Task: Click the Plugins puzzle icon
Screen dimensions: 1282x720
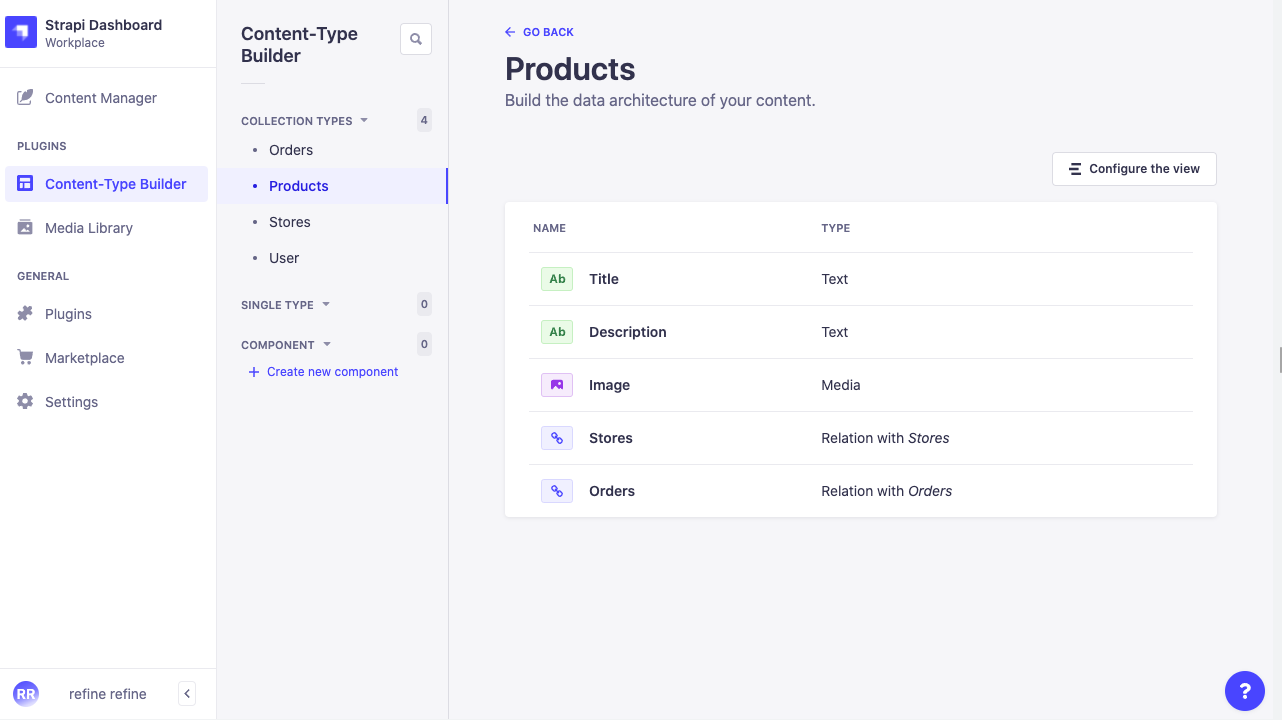Action: point(24,313)
